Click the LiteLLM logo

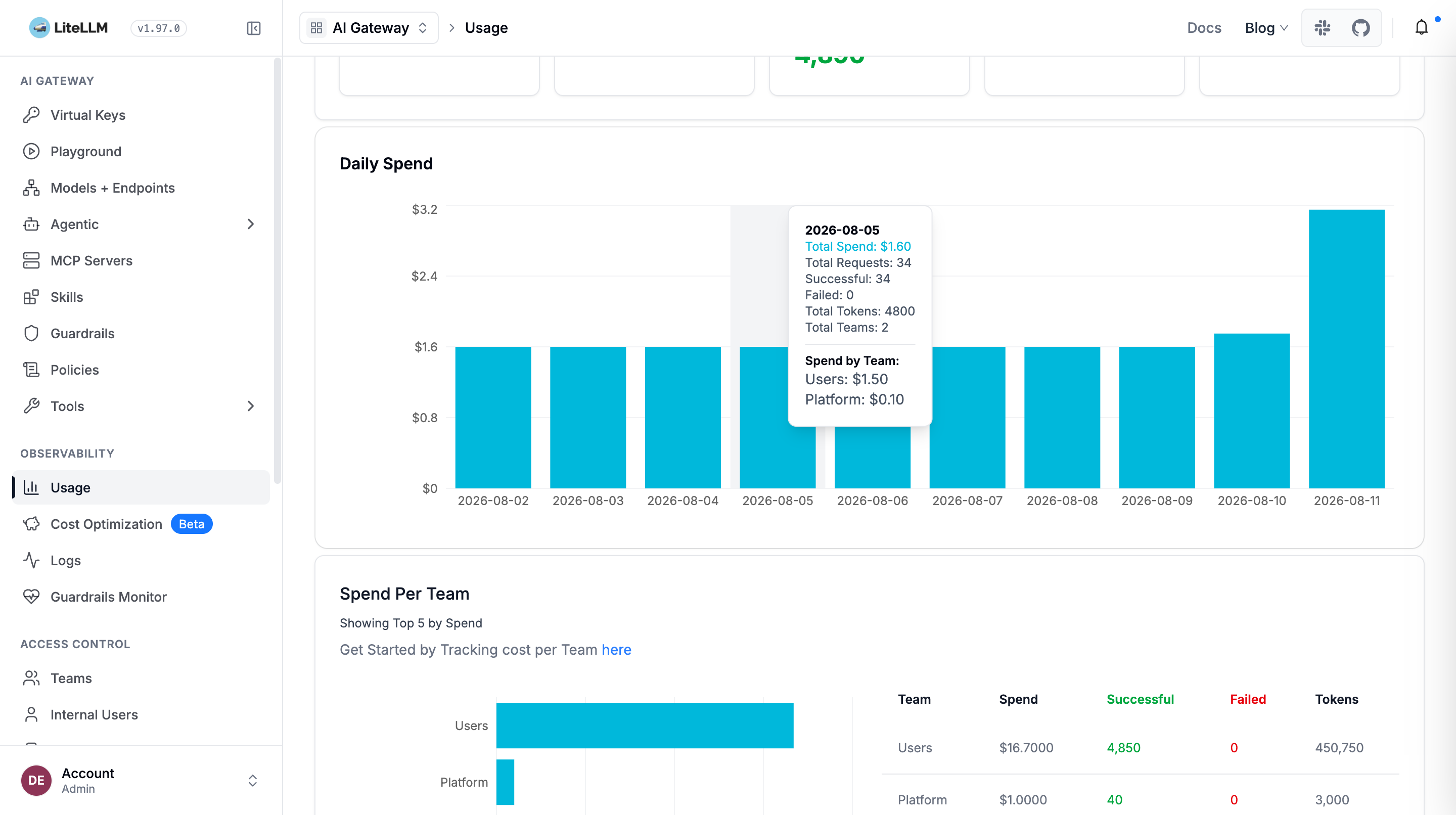point(68,28)
